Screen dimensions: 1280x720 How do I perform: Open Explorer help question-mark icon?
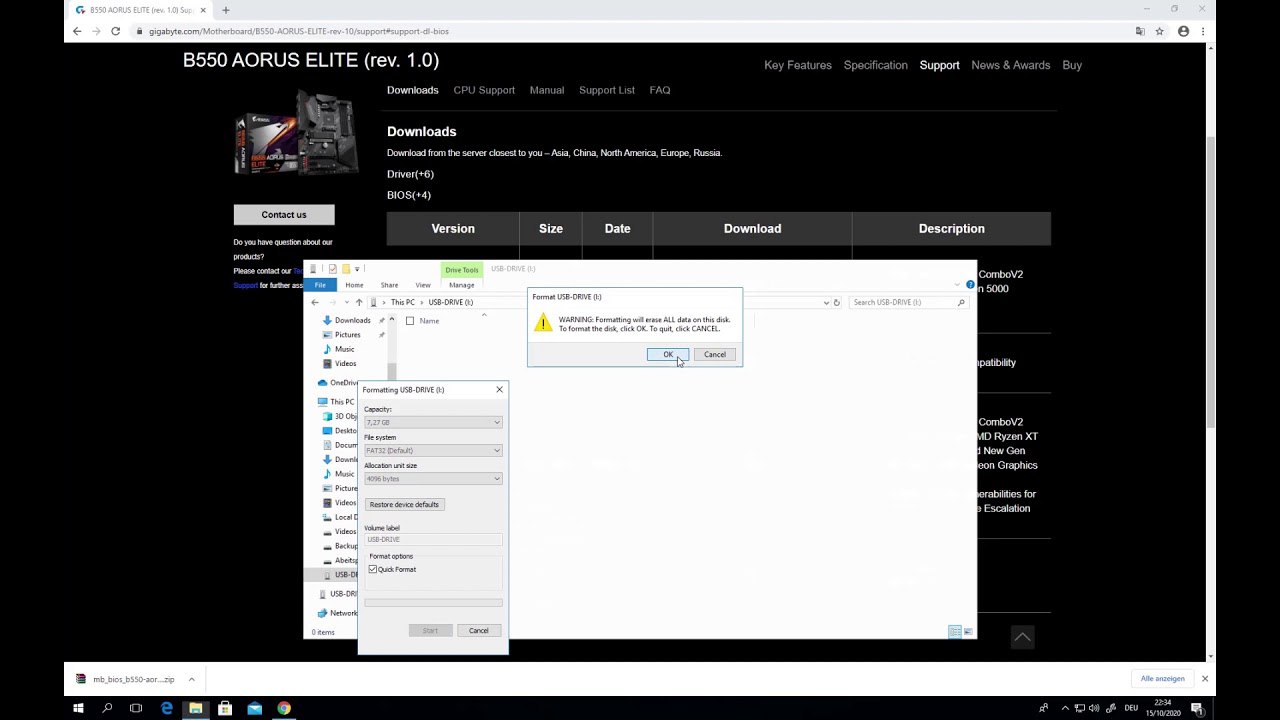pyautogui.click(x=970, y=285)
